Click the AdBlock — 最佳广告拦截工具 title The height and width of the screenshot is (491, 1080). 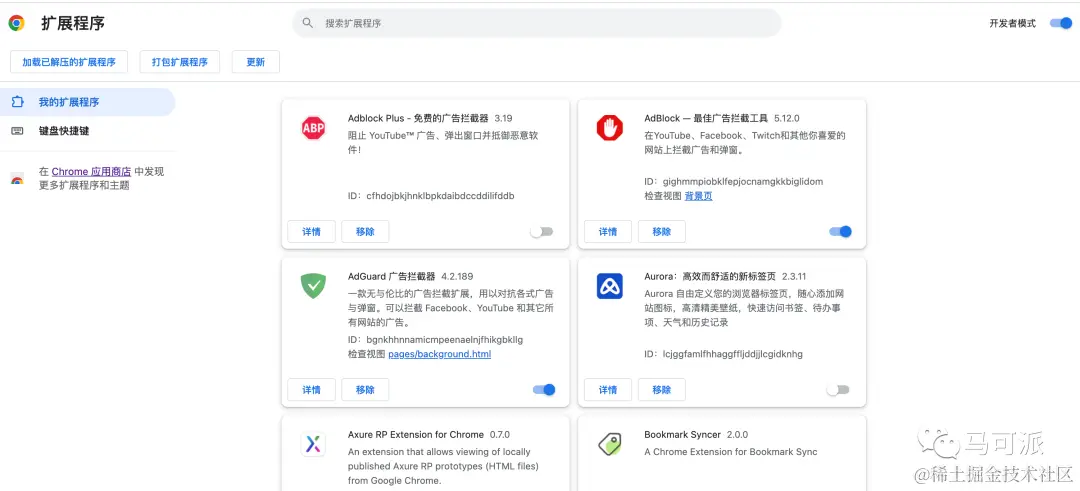706,118
